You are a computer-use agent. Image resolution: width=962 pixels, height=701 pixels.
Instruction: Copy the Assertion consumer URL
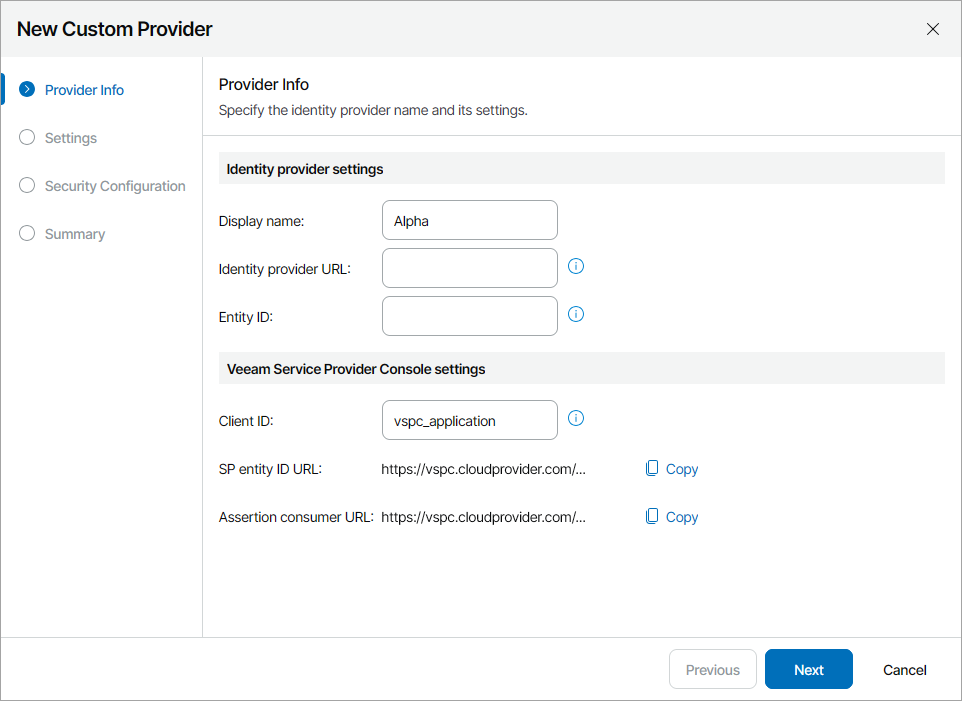(672, 517)
